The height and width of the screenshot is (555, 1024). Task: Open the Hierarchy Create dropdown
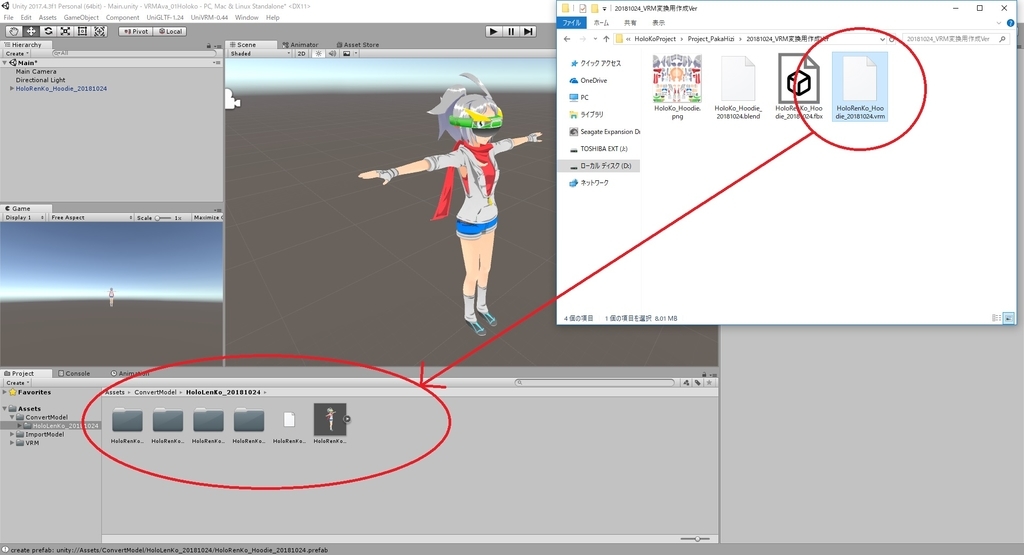pos(17,54)
